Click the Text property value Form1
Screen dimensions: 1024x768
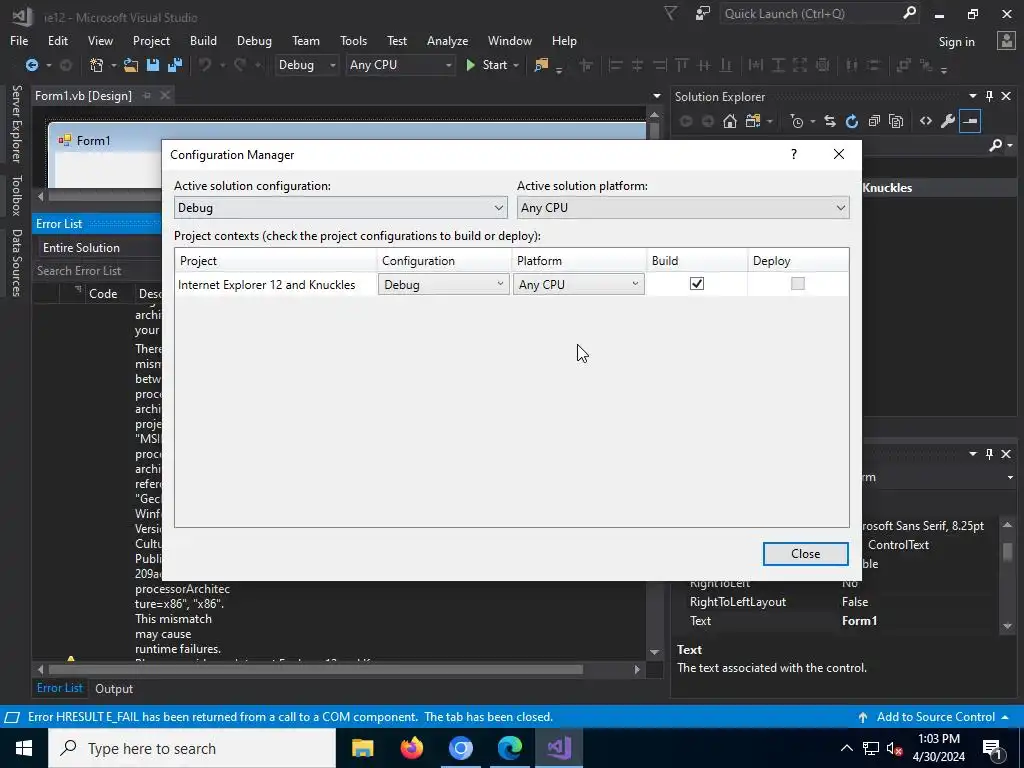tap(859, 620)
